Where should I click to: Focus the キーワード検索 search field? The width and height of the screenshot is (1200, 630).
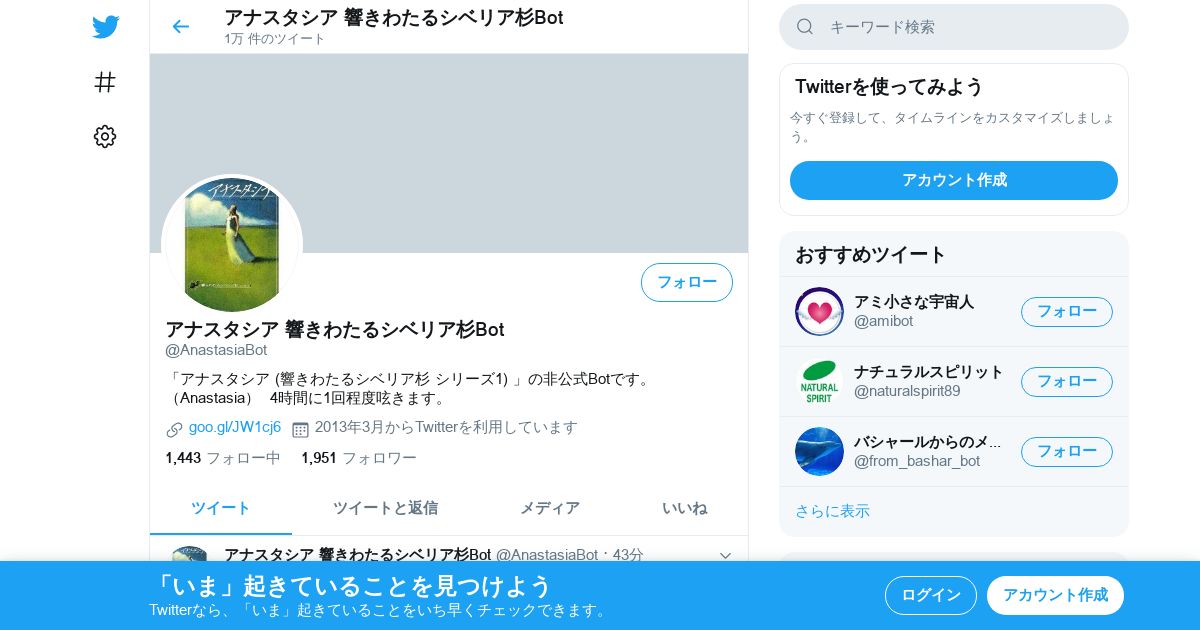954,27
